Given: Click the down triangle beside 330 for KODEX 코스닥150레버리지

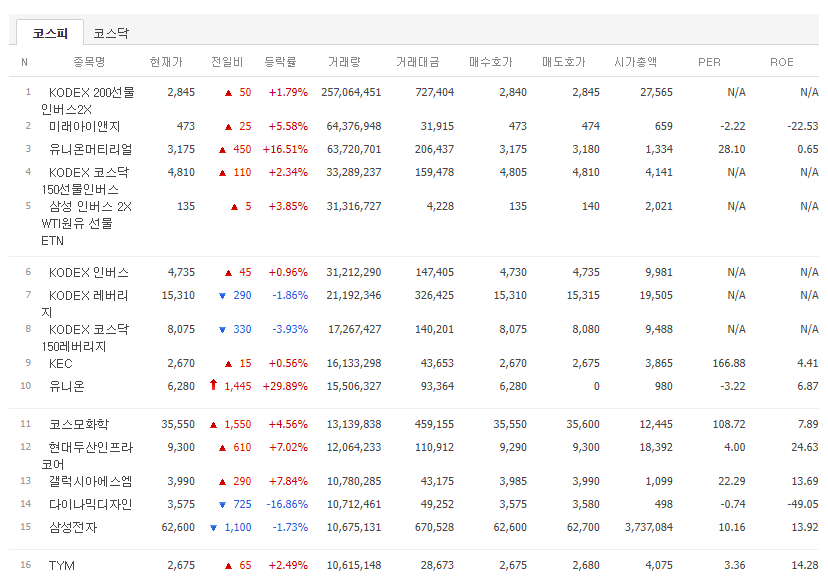Looking at the screenshot, I should [x=222, y=329].
